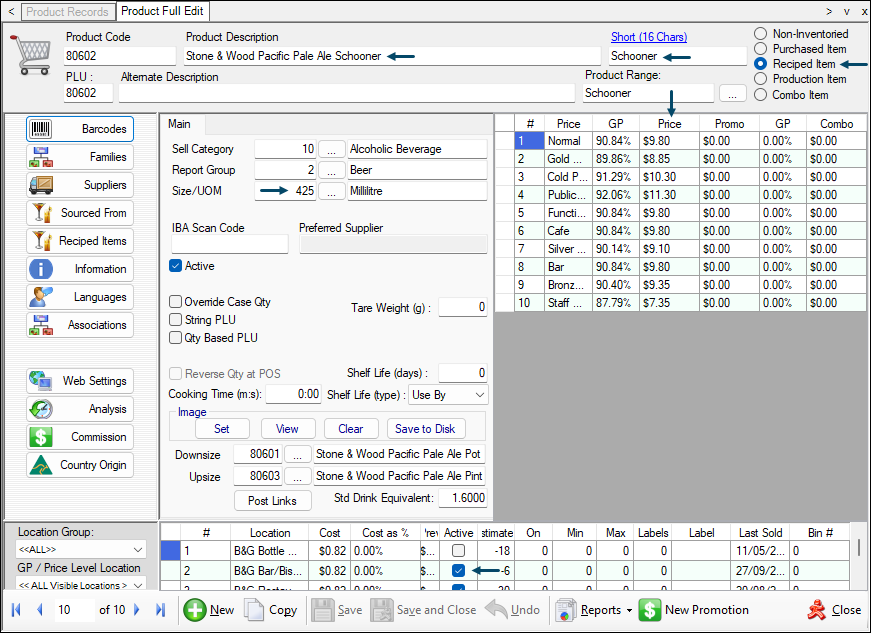Click the Alternate Description field

click(x=347, y=93)
